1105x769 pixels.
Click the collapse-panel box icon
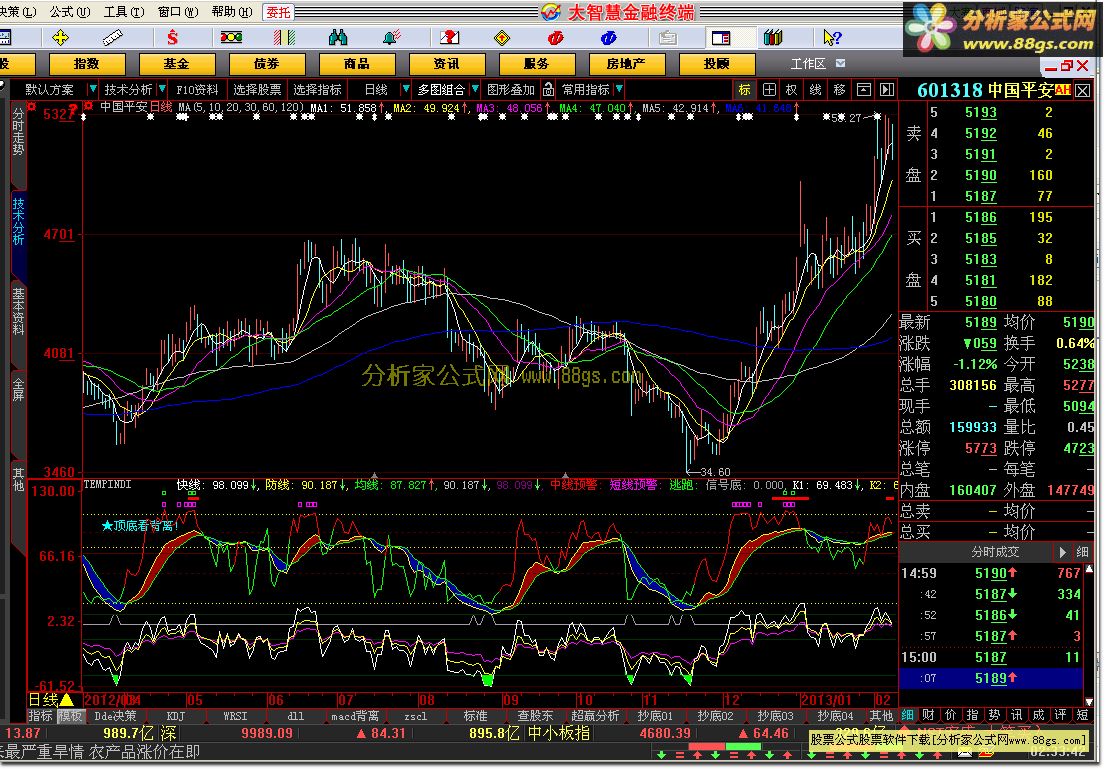(863, 90)
